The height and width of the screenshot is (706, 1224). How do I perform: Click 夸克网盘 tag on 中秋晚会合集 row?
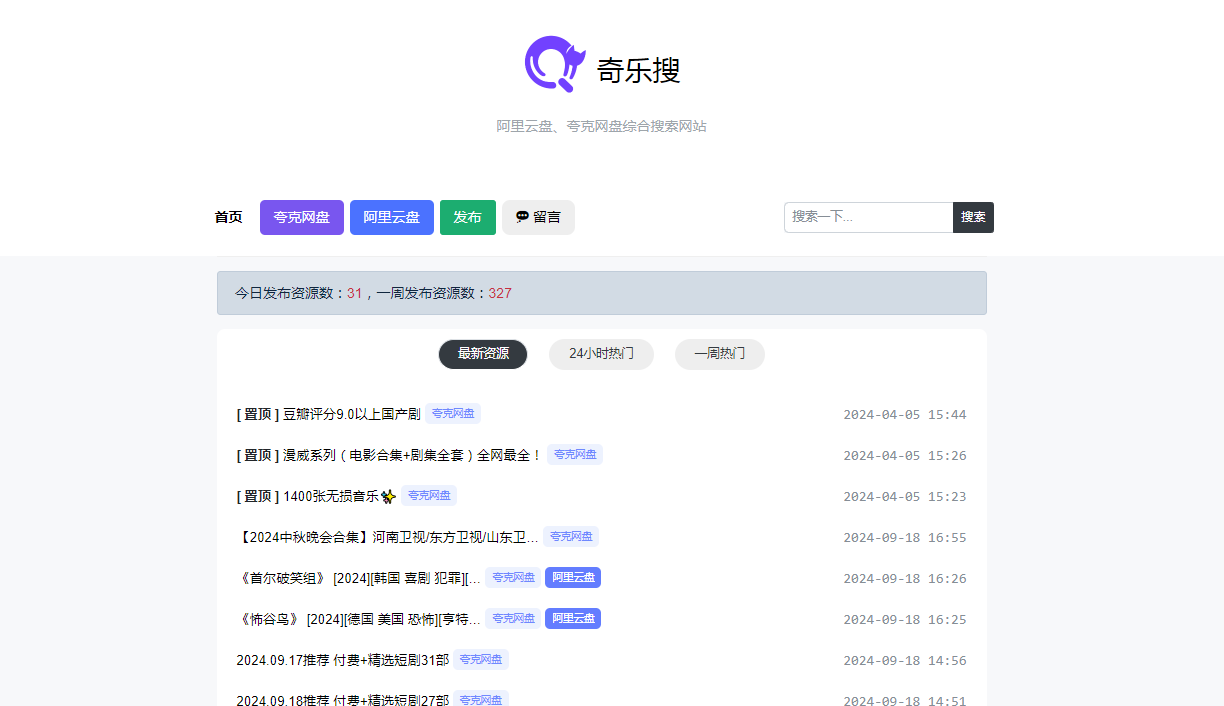tap(571, 537)
